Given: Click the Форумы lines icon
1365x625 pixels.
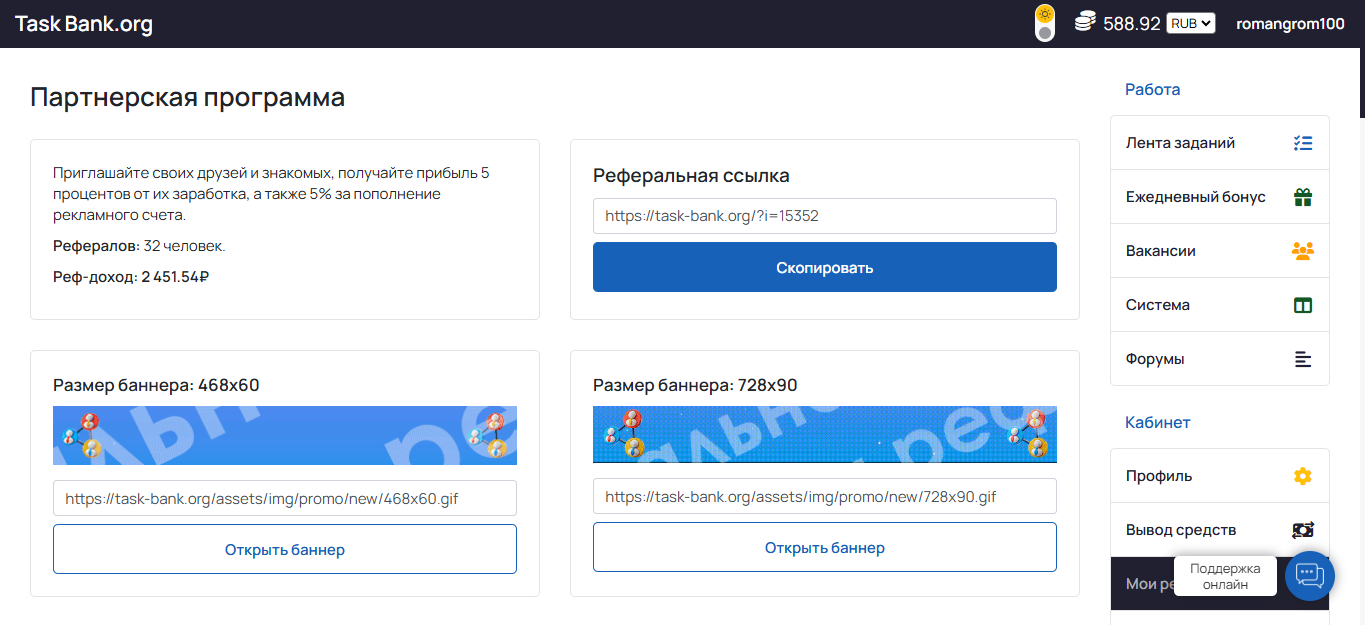Looking at the screenshot, I should click(1302, 359).
